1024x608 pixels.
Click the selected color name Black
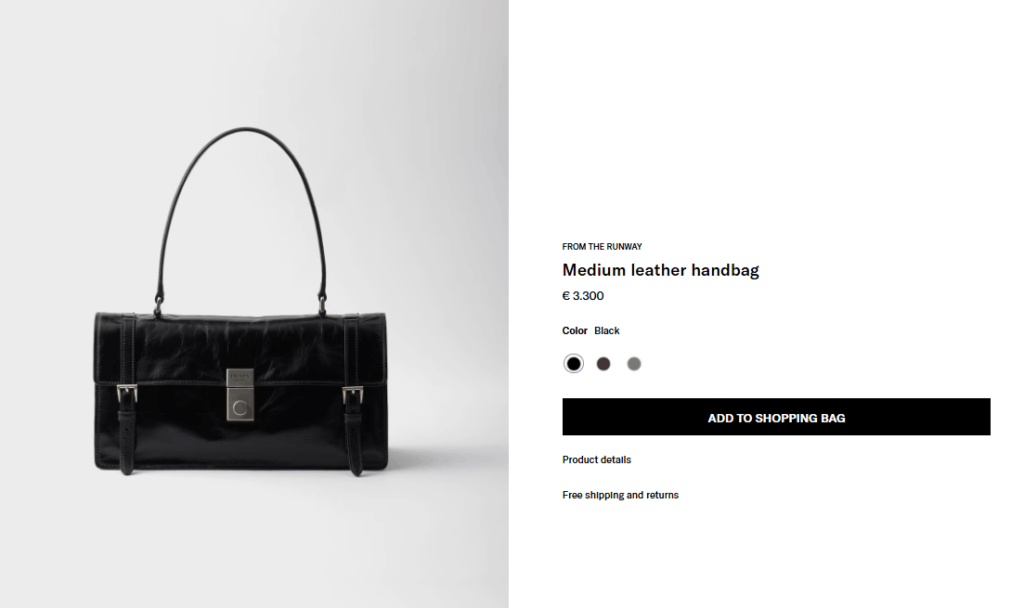[x=607, y=330]
